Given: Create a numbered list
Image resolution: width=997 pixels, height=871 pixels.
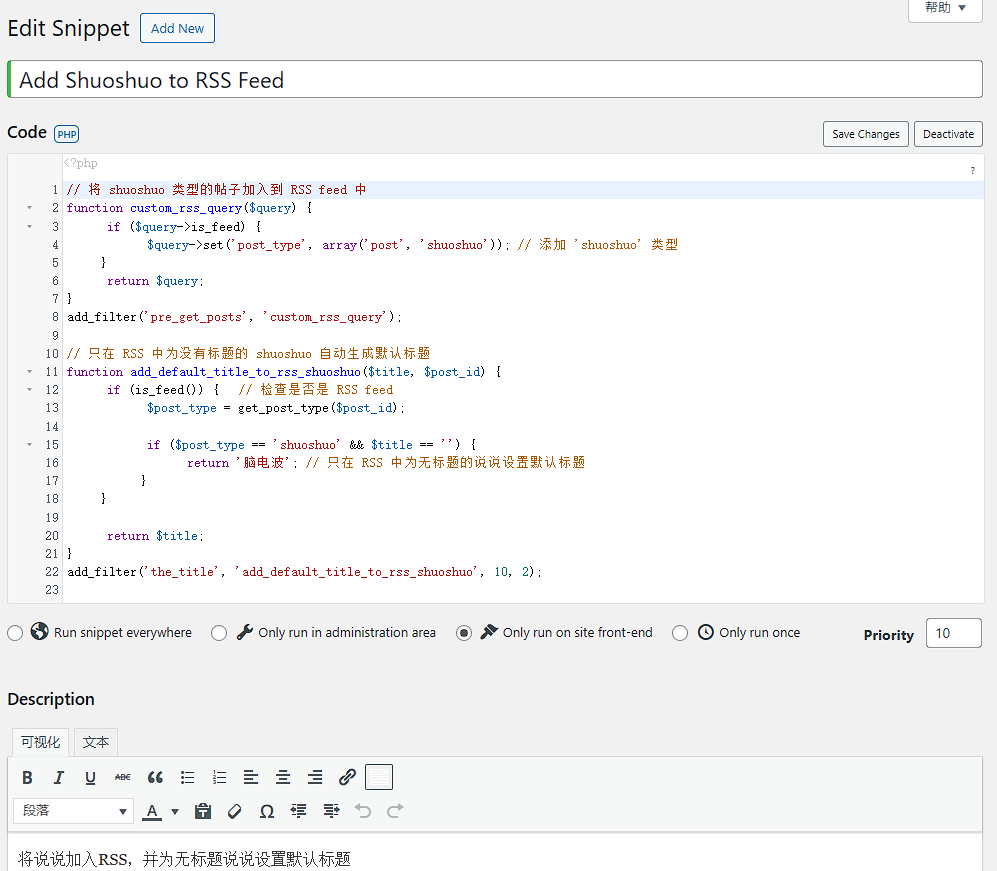Looking at the screenshot, I should [219, 777].
